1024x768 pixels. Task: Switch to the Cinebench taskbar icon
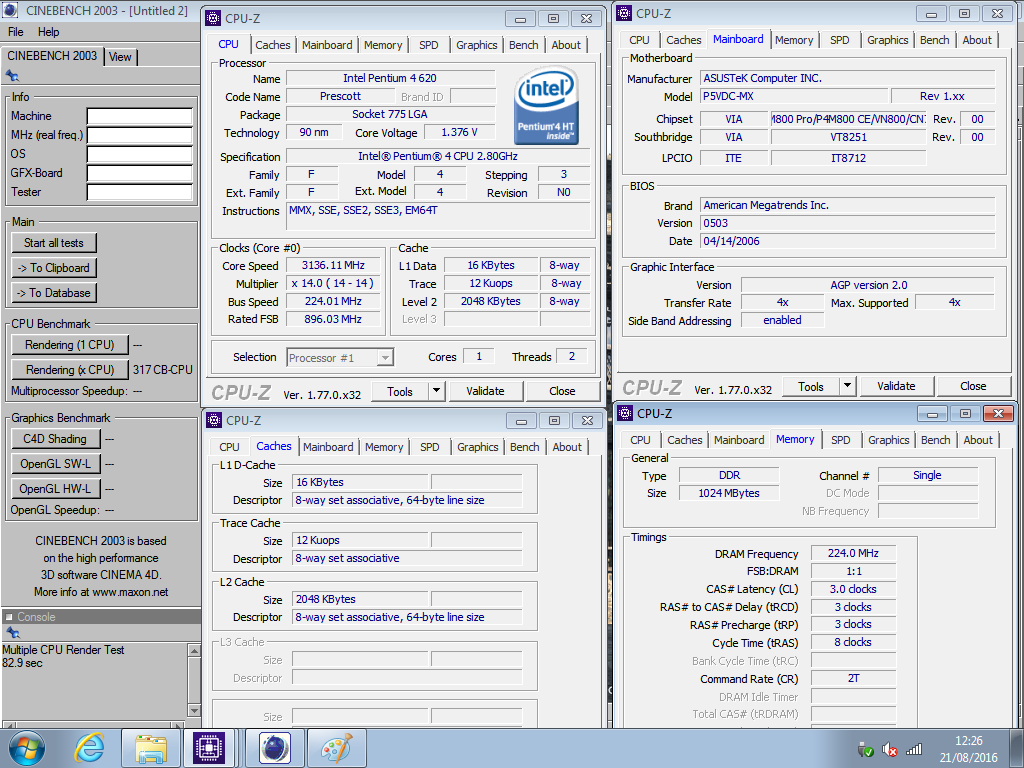(274, 748)
